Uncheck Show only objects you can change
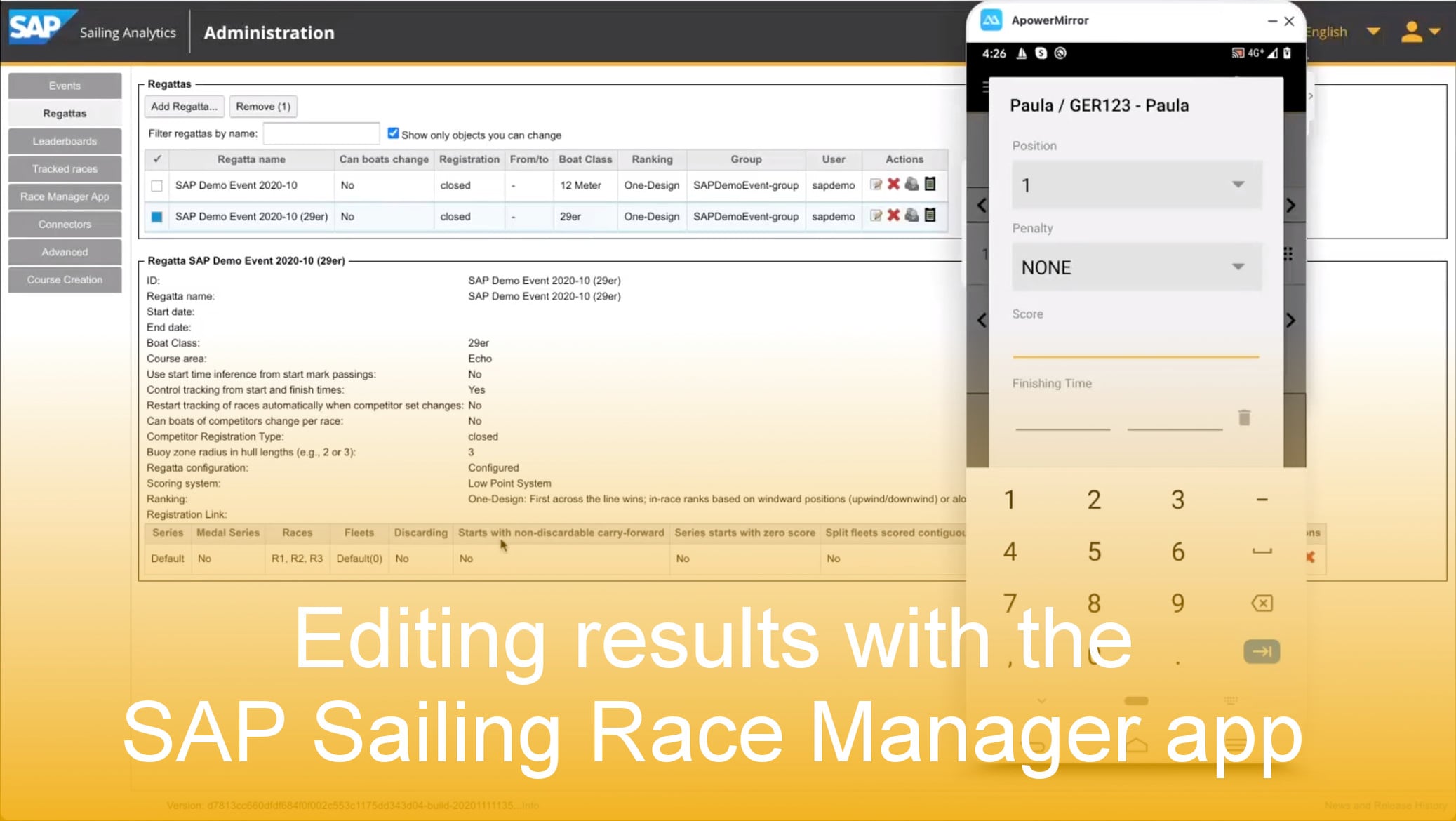 394,133
